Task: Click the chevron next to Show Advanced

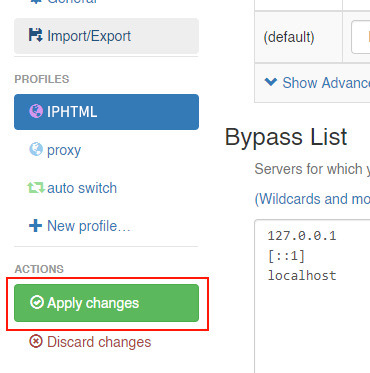Action: (271, 82)
